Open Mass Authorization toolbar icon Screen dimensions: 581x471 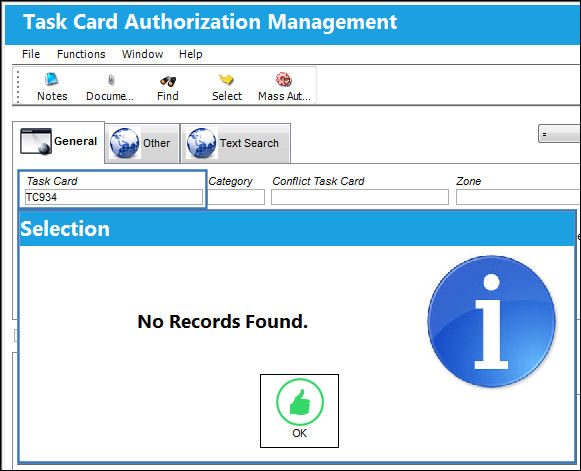[284, 79]
